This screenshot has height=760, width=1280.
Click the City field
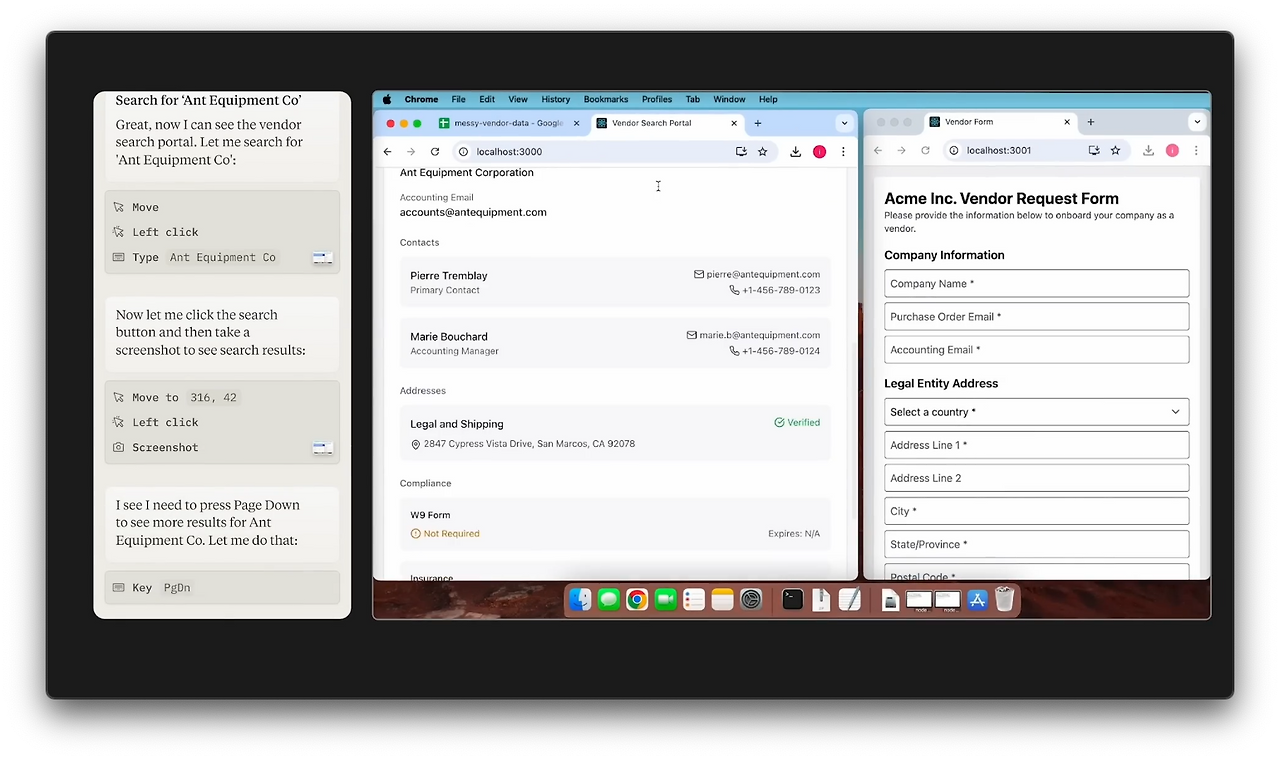[1037, 511]
